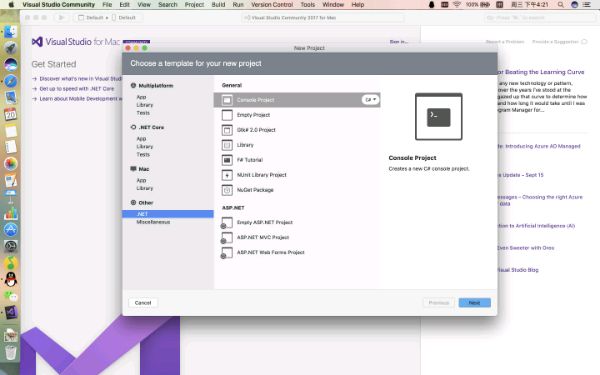Select .NET under Other
Screen dimensions: 600x375
click(168, 214)
